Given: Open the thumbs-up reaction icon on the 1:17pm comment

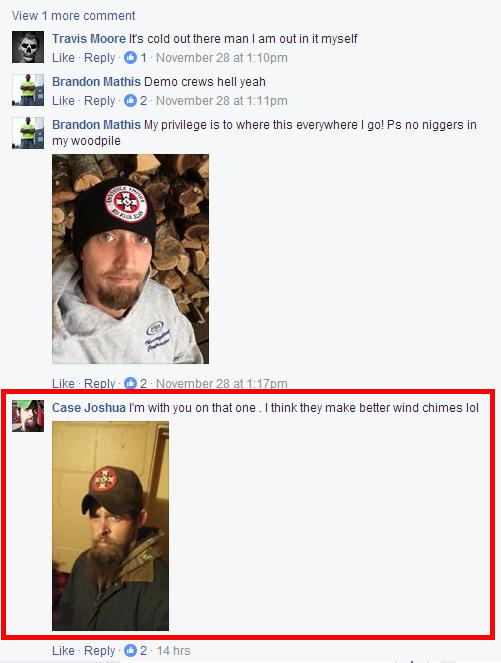Looking at the screenshot, I should [131, 384].
